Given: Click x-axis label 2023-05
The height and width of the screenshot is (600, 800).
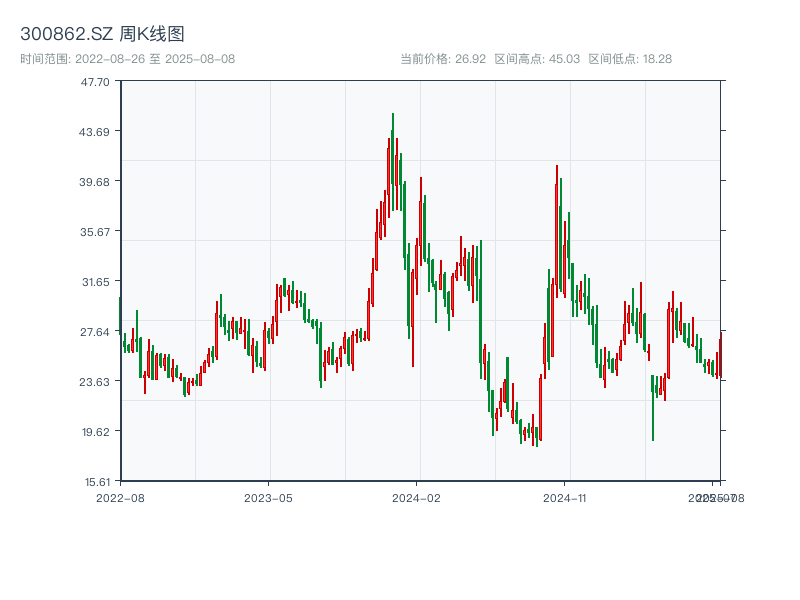Looking at the screenshot, I should [268, 498].
